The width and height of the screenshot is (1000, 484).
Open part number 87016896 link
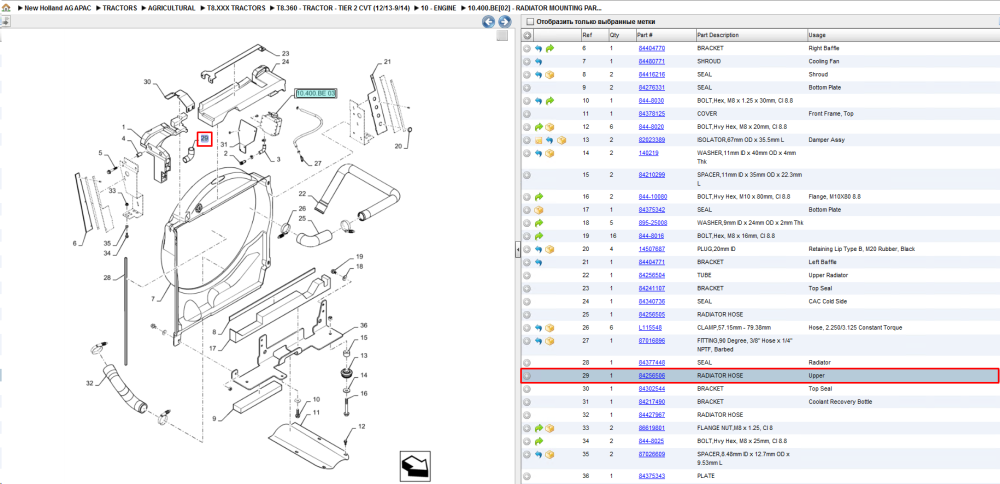coord(652,341)
